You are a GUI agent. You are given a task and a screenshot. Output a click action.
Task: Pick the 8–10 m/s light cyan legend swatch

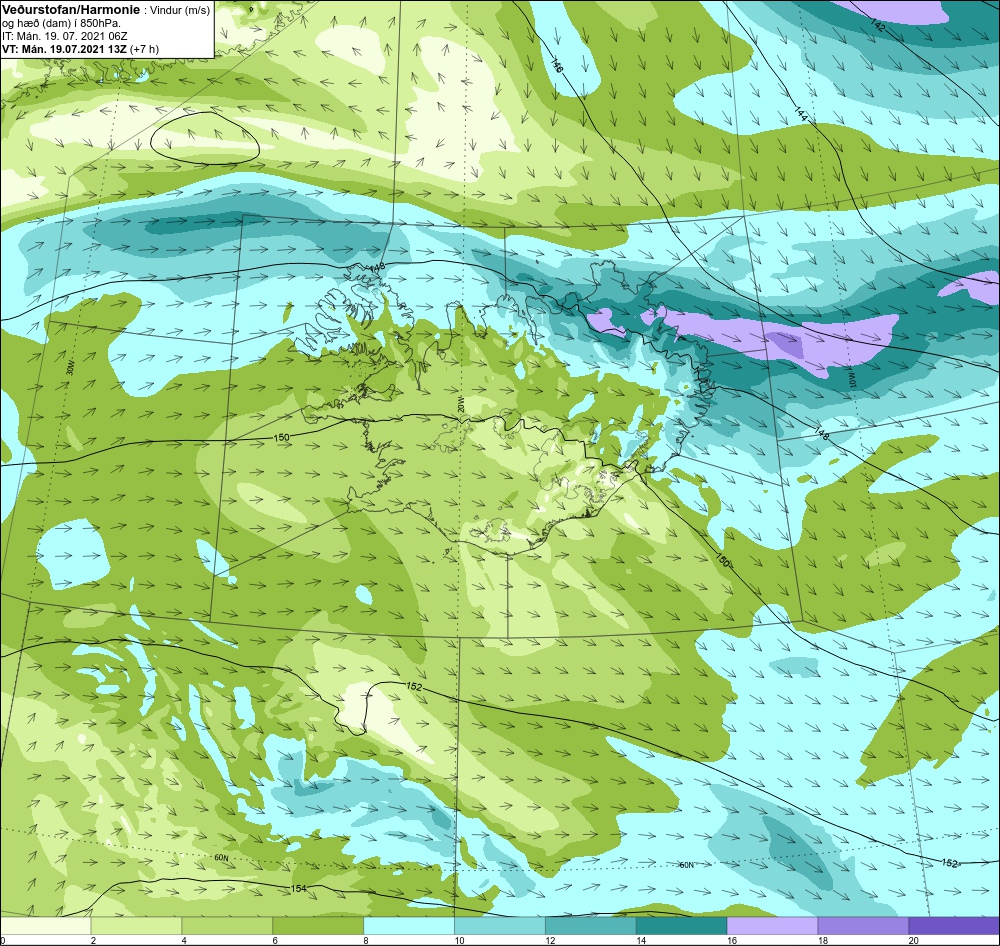tap(409, 926)
